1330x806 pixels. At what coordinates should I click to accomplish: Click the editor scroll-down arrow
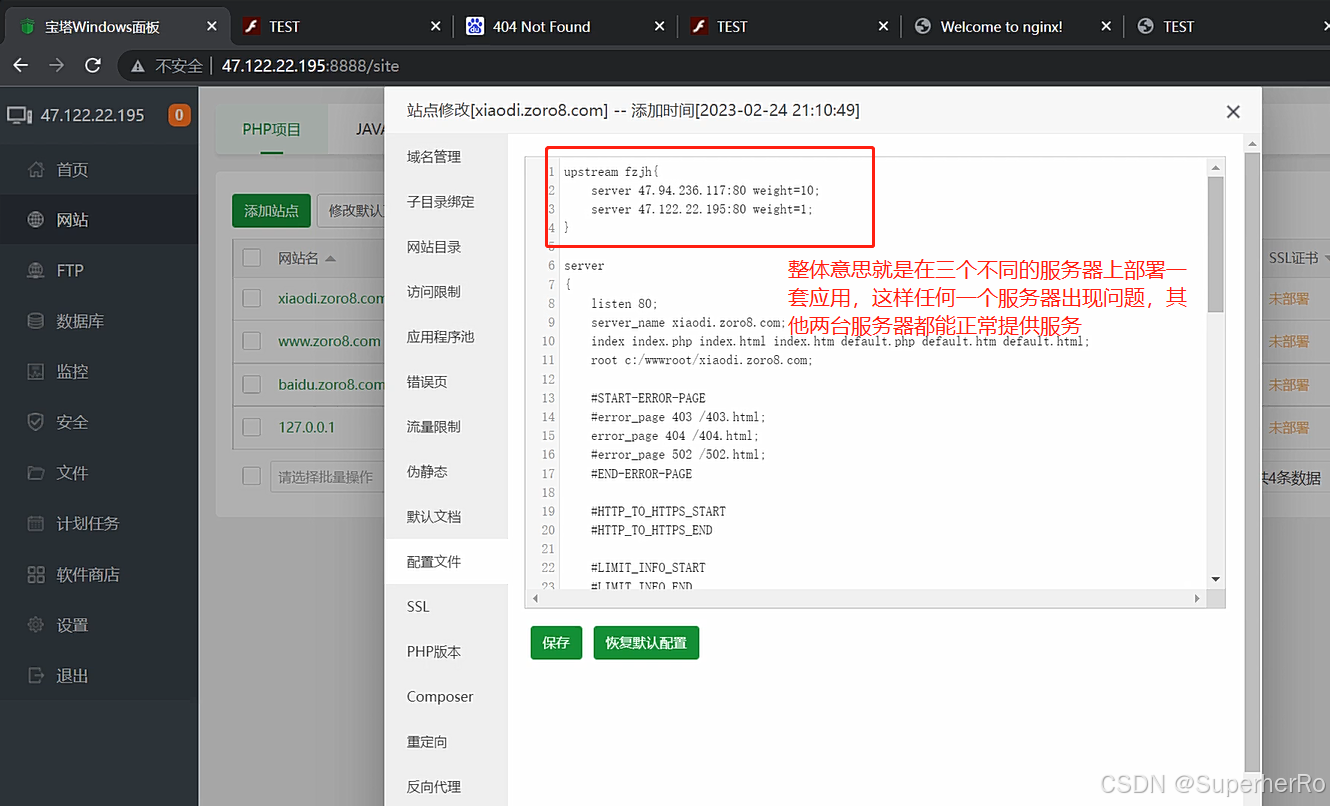[x=1215, y=579]
